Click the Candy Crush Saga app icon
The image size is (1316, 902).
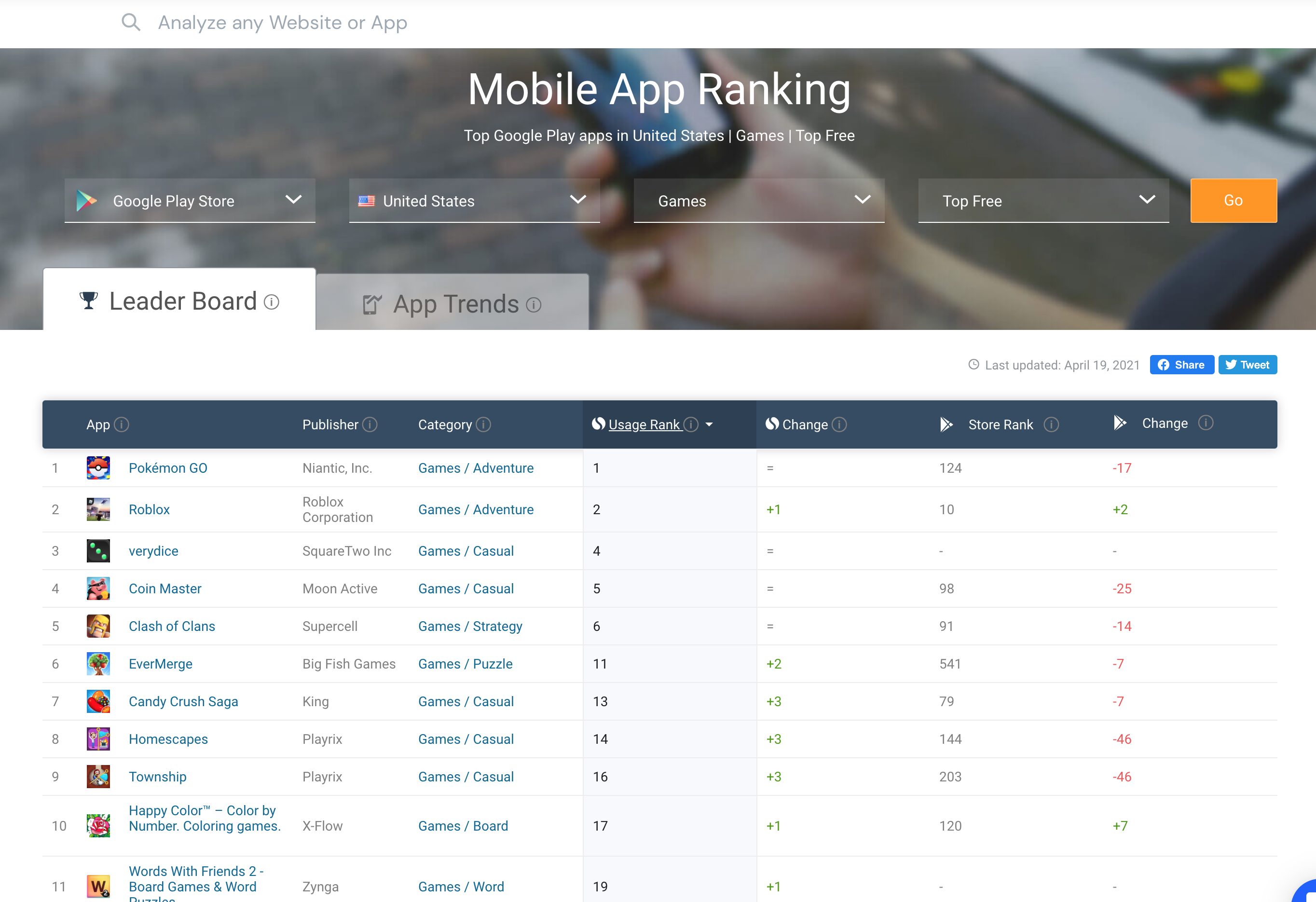[x=98, y=701]
